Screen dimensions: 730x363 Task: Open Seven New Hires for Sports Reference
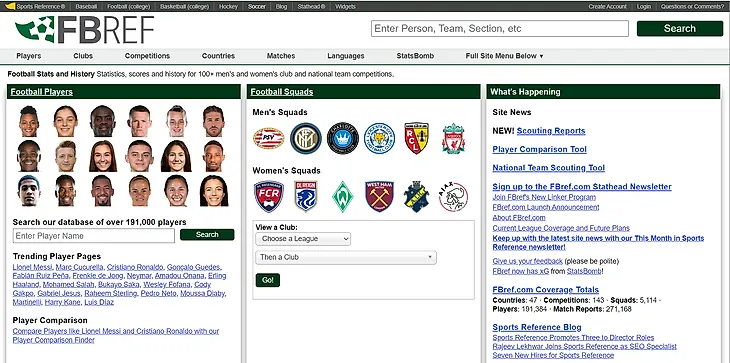coord(553,356)
